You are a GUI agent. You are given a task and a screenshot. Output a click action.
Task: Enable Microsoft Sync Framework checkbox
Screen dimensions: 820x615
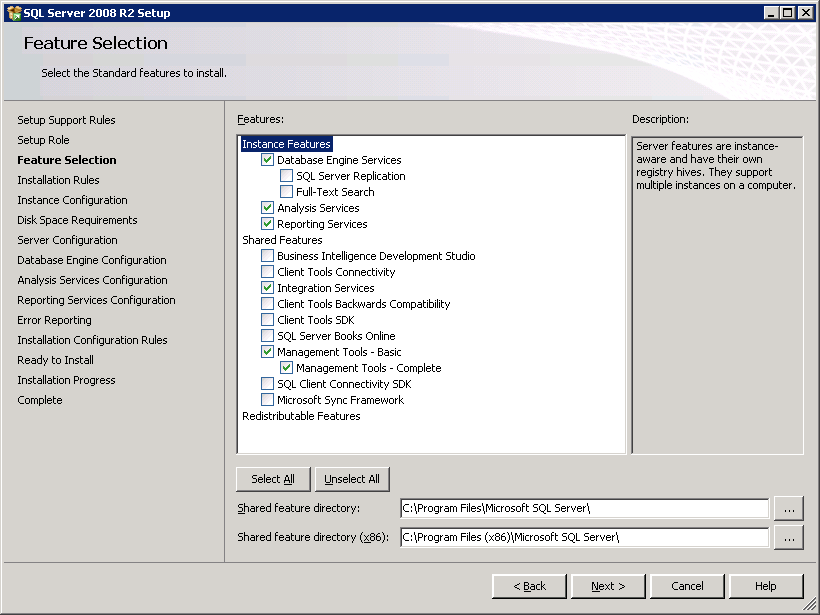[267, 400]
